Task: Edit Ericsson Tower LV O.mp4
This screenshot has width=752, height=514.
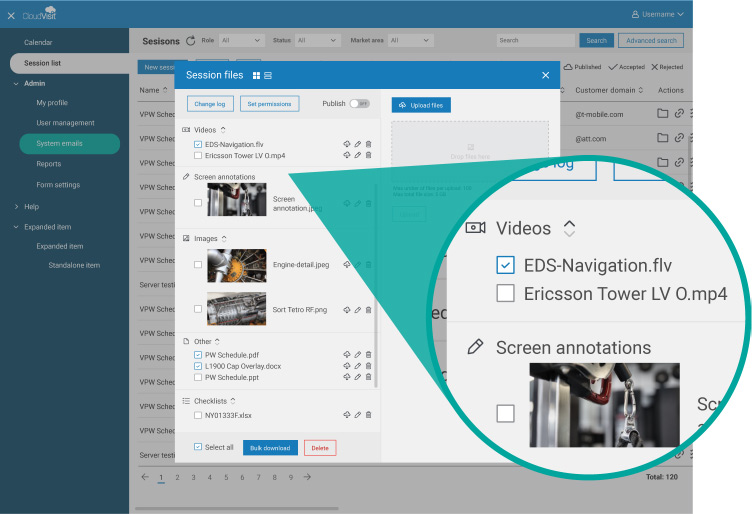Action: click(x=358, y=155)
